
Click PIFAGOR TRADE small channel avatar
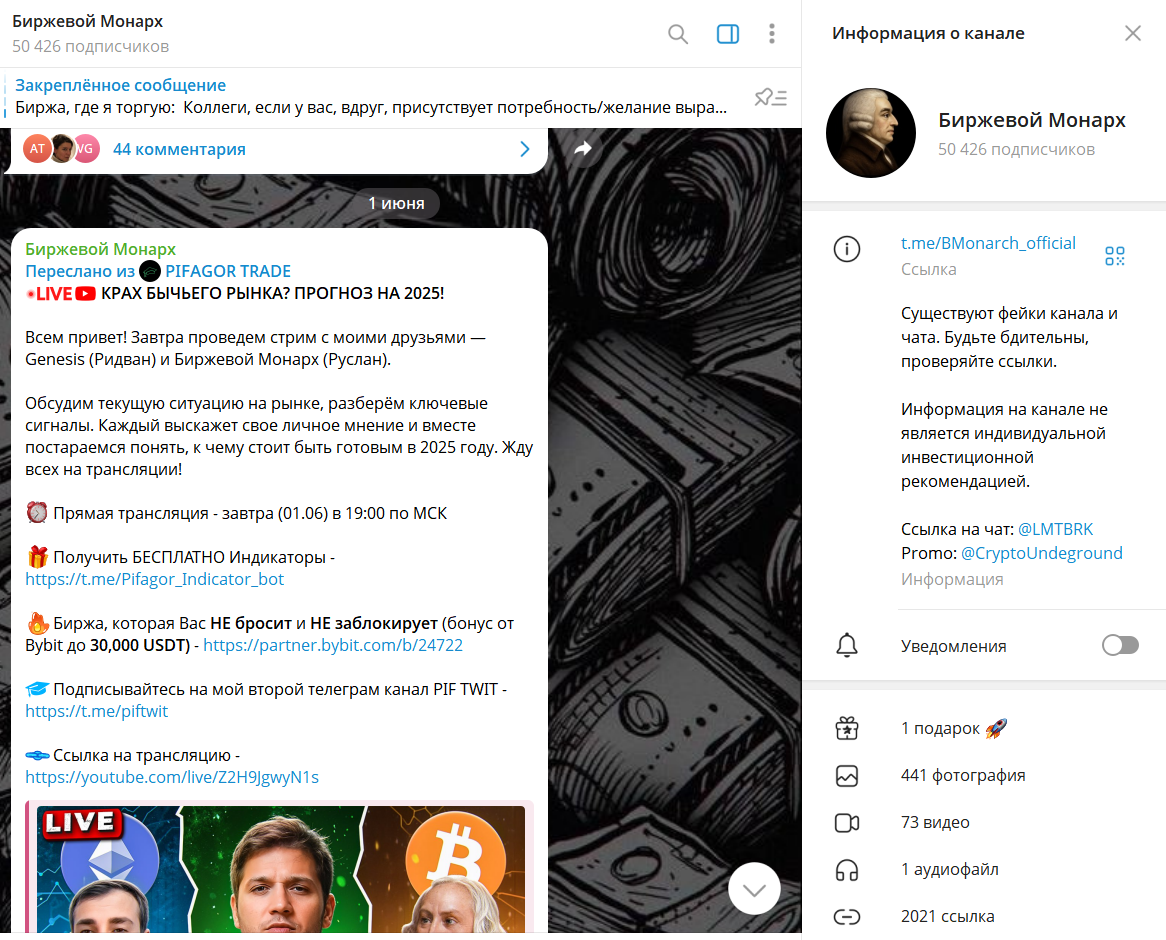tap(150, 271)
